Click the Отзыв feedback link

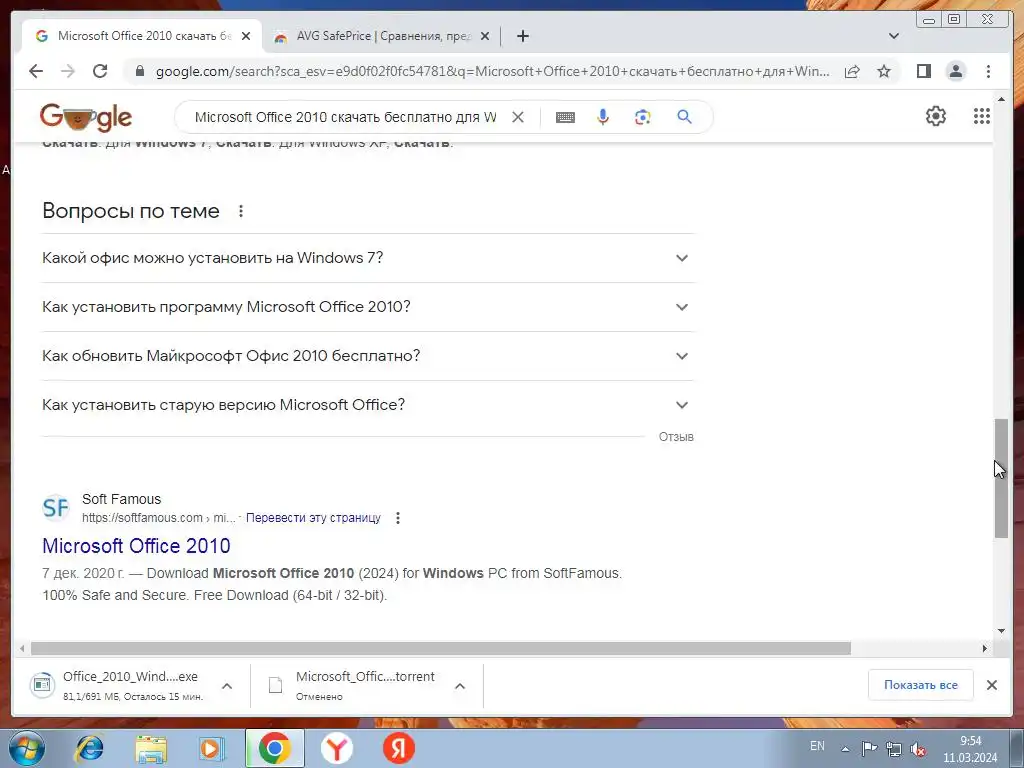[x=676, y=437]
